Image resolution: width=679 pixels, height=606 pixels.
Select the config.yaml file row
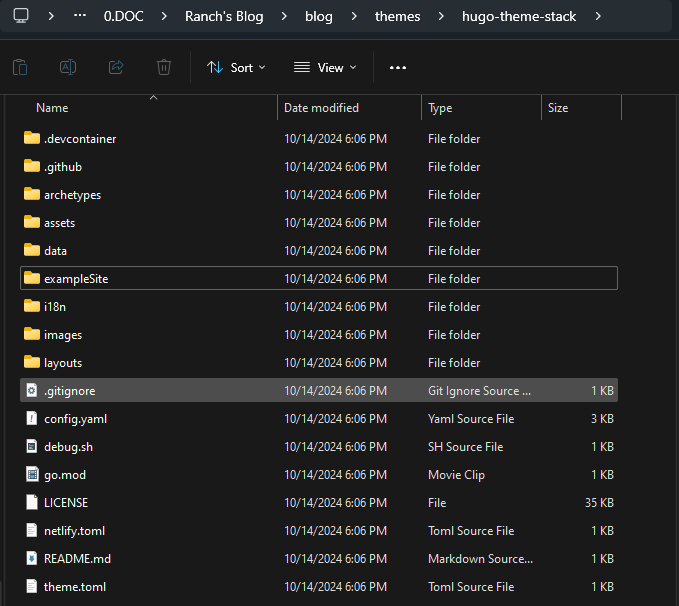[x=75, y=419]
